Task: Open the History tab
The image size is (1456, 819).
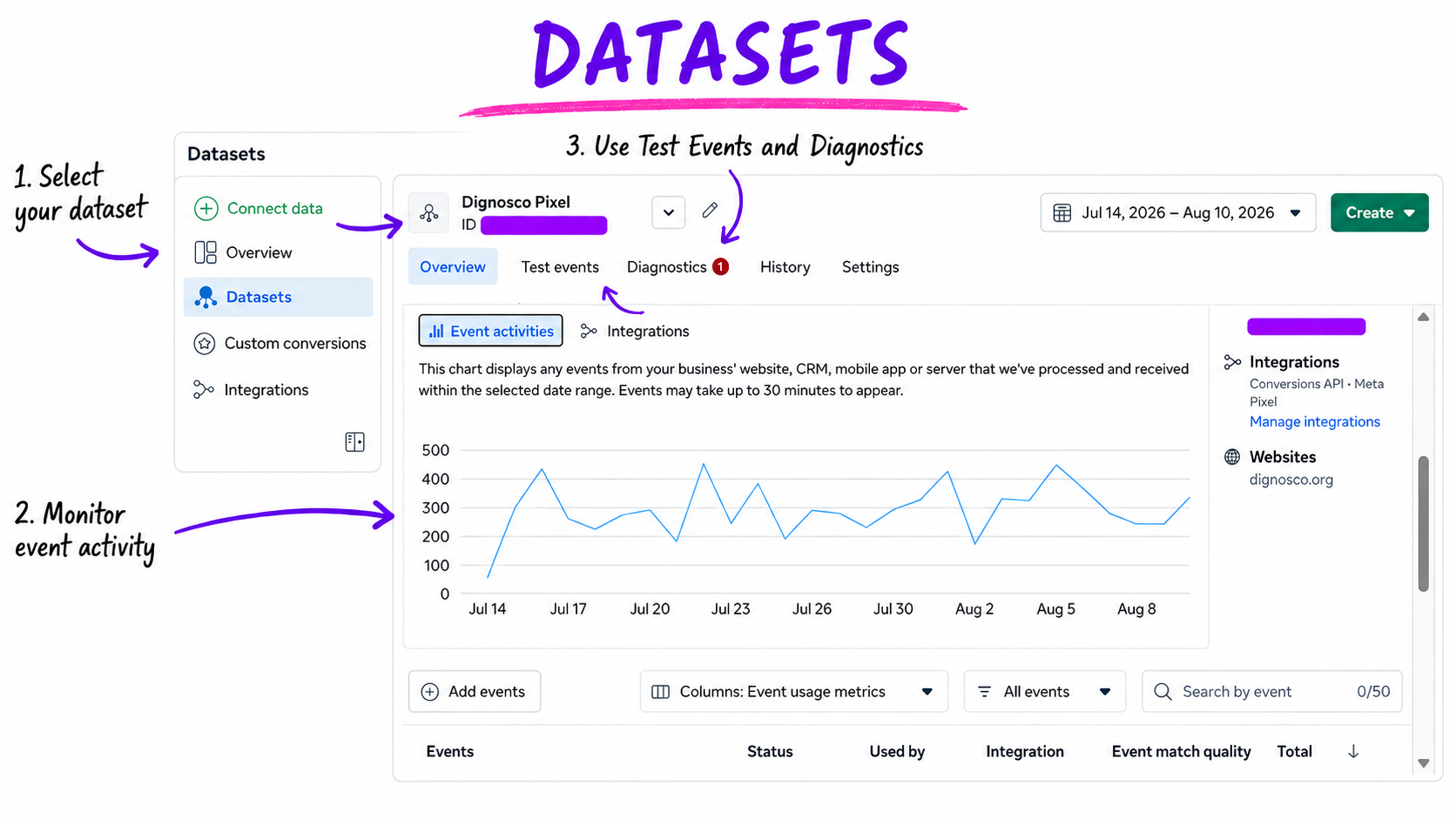Action: 785,267
